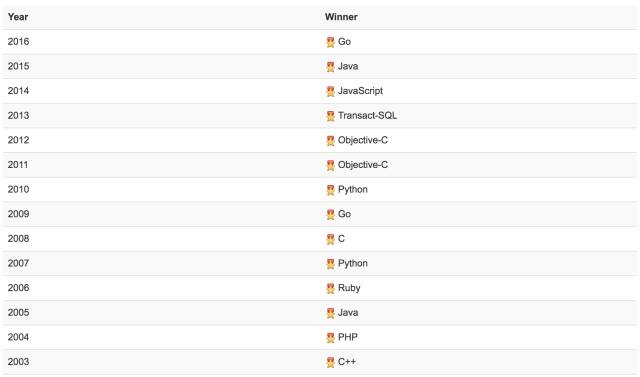Click the medal icon next to Transact-SQL
Screen dimensions: 640x377
coord(331,116)
